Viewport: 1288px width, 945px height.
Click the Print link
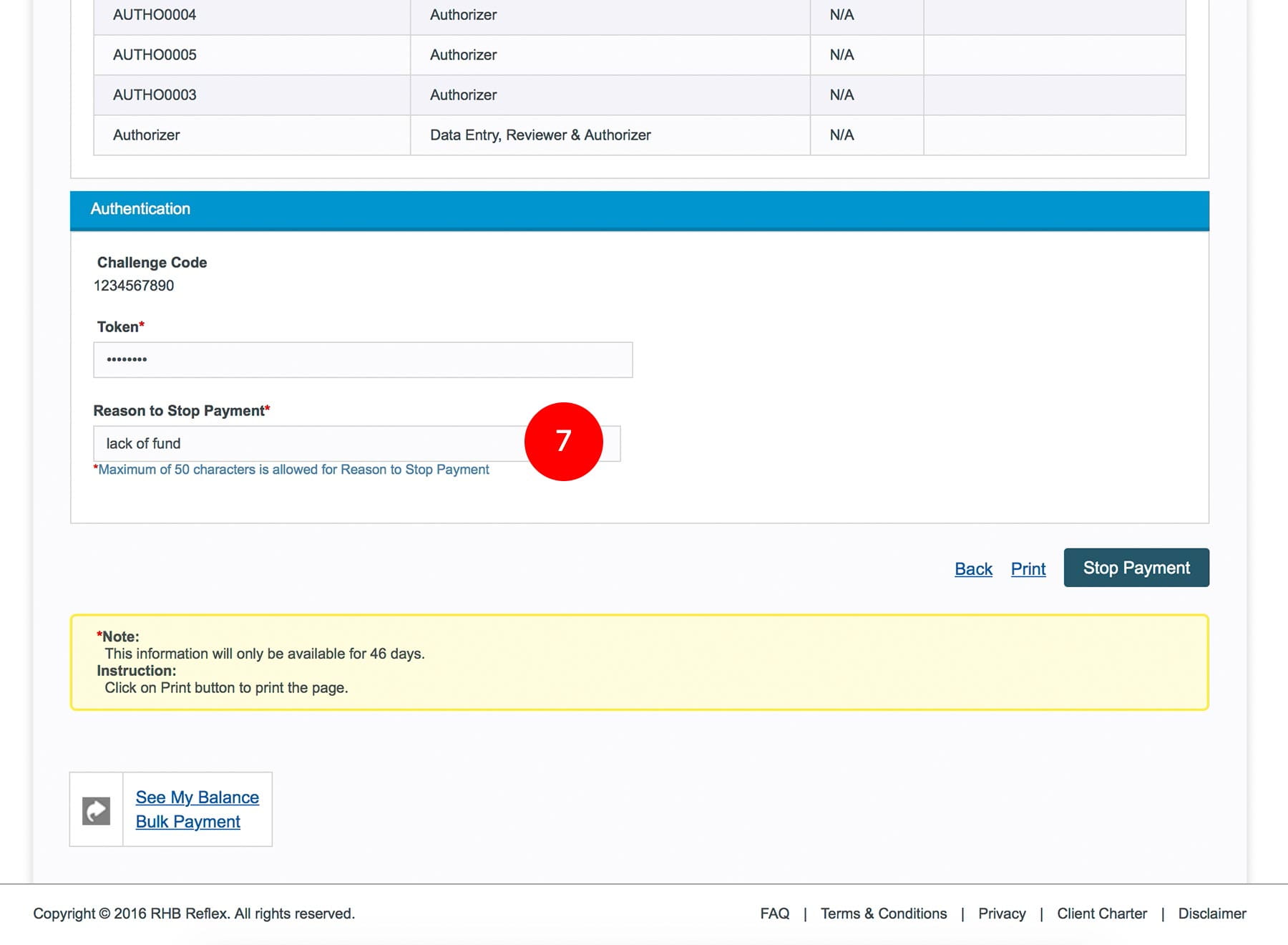1028,568
